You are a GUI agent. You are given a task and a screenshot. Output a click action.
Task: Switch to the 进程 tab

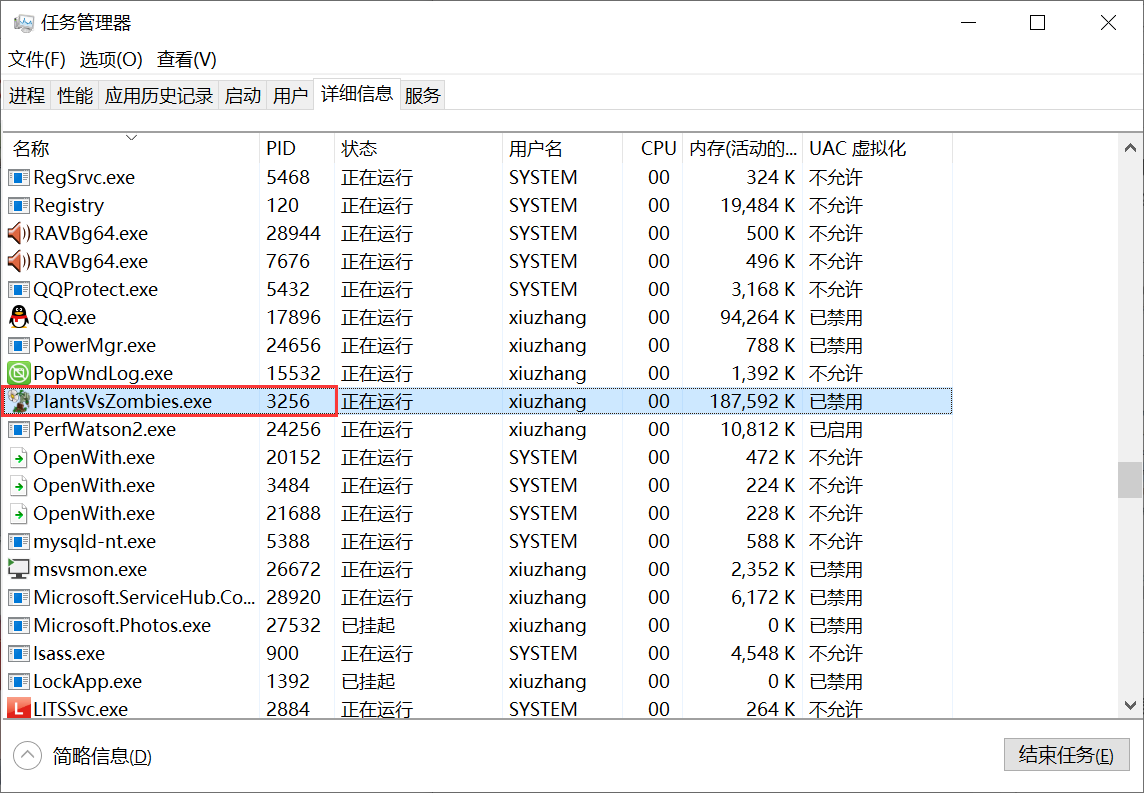point(27,96)
